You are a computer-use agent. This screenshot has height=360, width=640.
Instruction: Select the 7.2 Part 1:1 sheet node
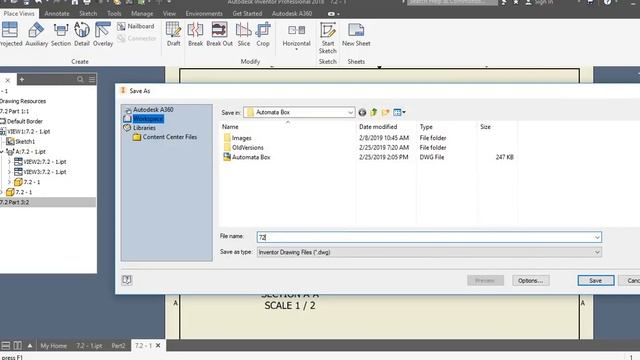[x=15, y=111]
